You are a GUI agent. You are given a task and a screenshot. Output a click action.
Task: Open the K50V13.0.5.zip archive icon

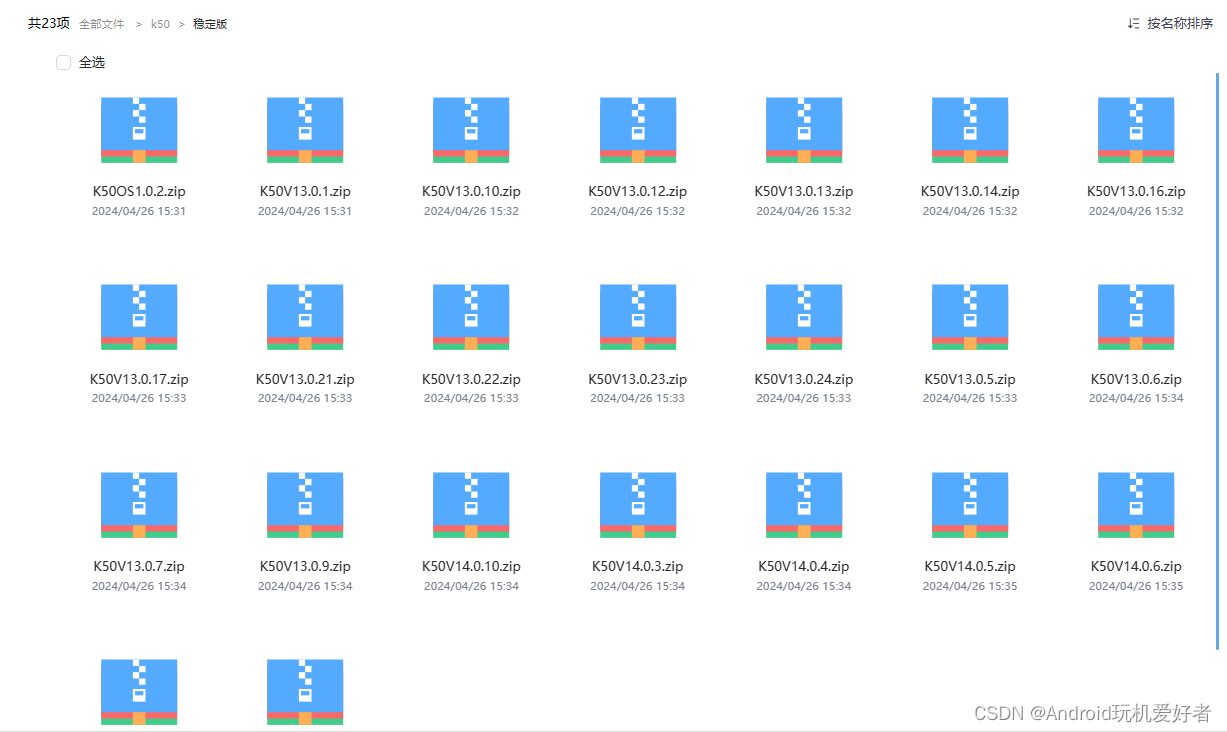point(970,317)
